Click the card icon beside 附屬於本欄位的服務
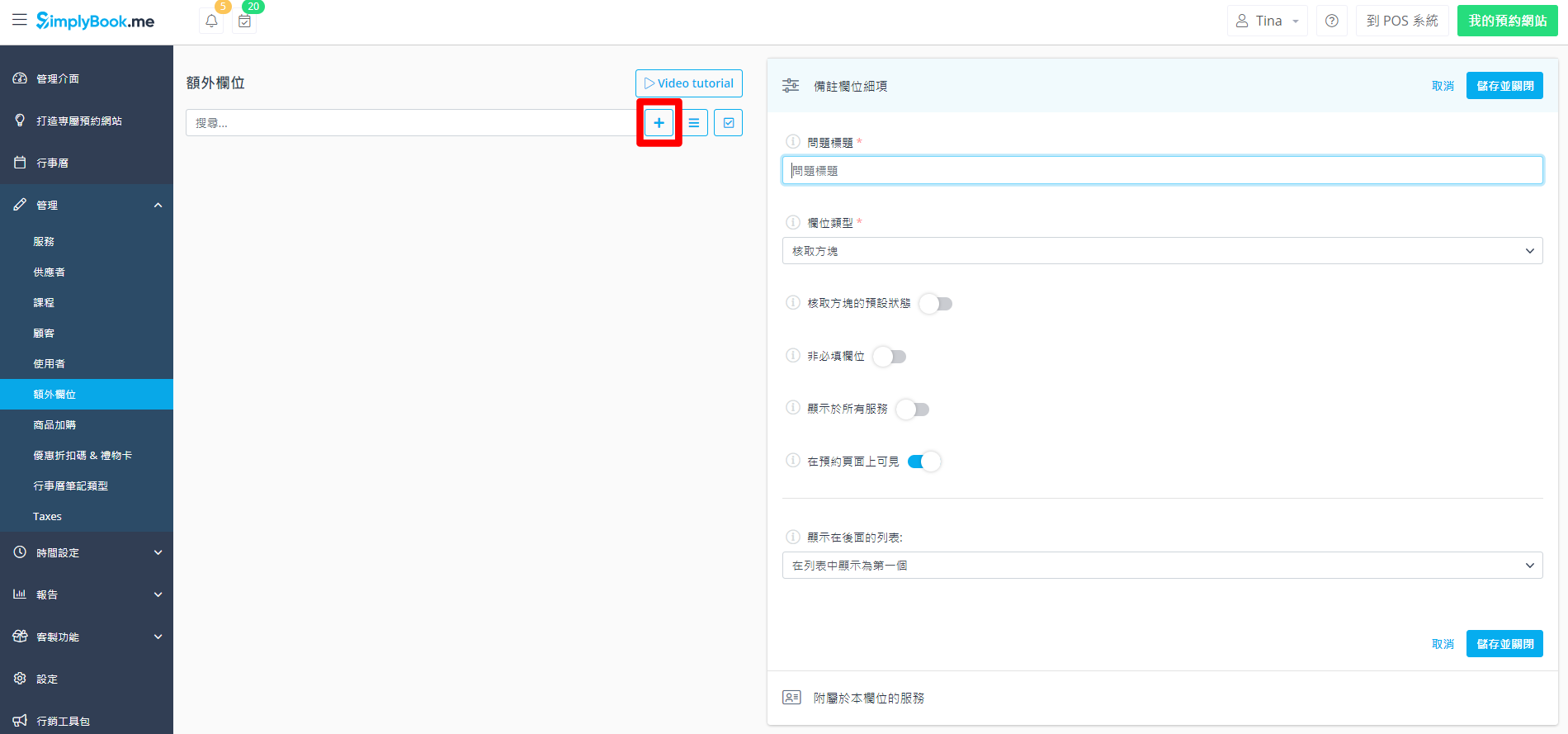Viewport: 1568px width, 734px height. coord(791,698)
